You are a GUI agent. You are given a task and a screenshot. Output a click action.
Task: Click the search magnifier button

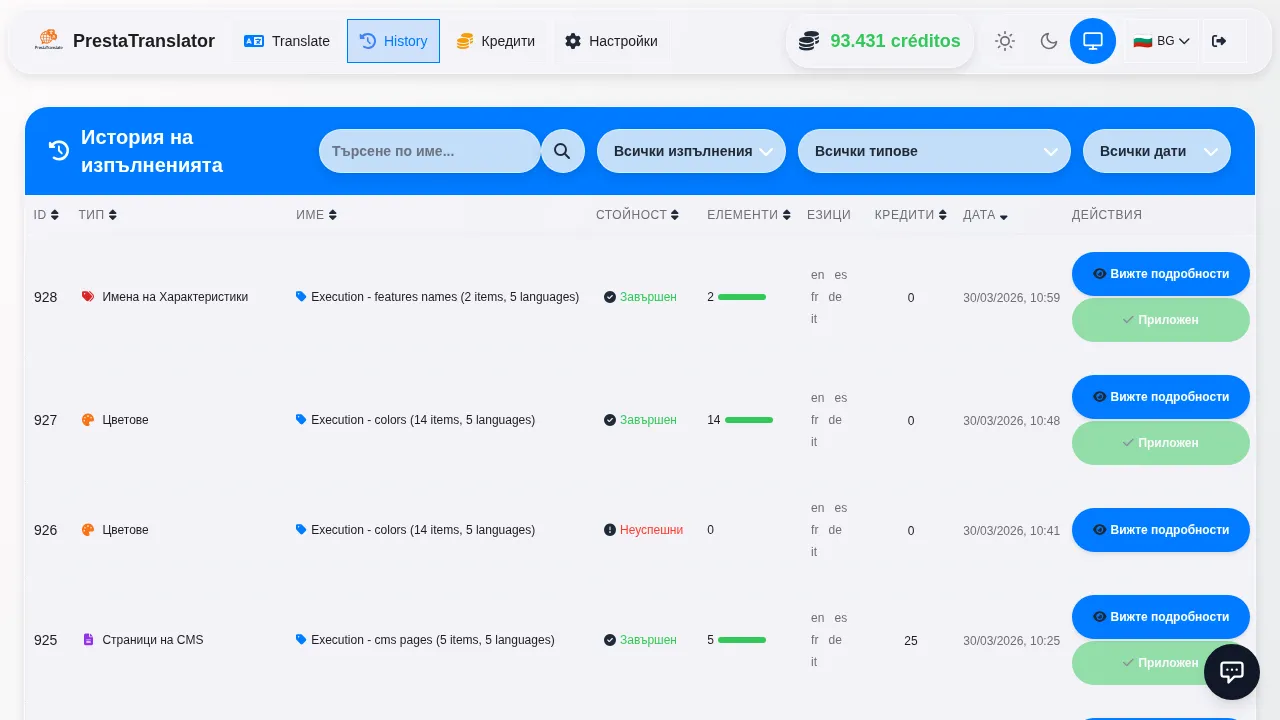[x=562, y=151]
